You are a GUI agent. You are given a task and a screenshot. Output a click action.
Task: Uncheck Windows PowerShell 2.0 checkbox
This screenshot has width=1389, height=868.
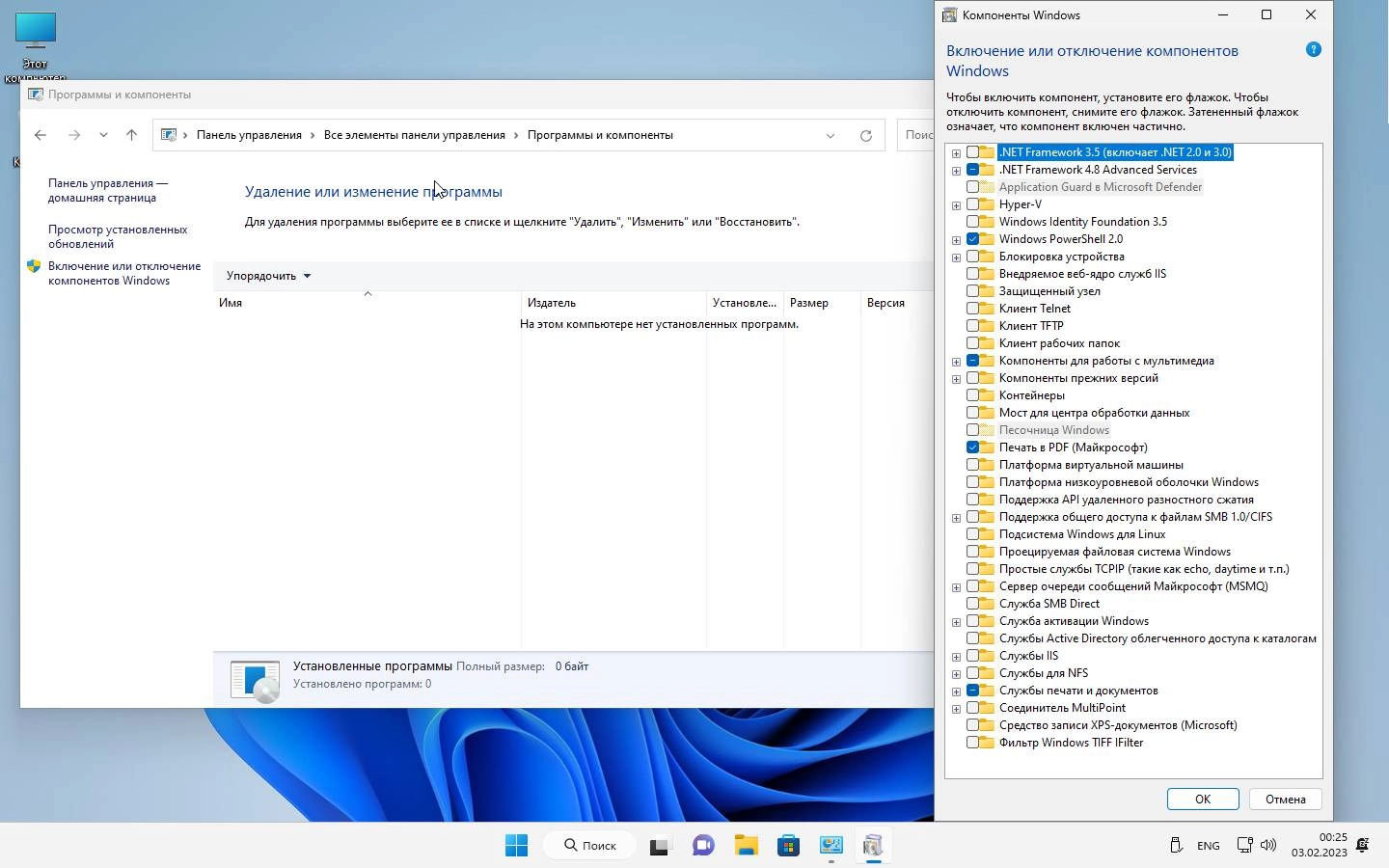972,239
